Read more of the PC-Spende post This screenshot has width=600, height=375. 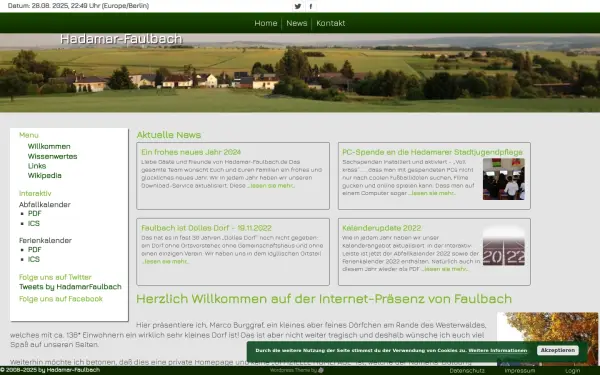pos(432,193)
